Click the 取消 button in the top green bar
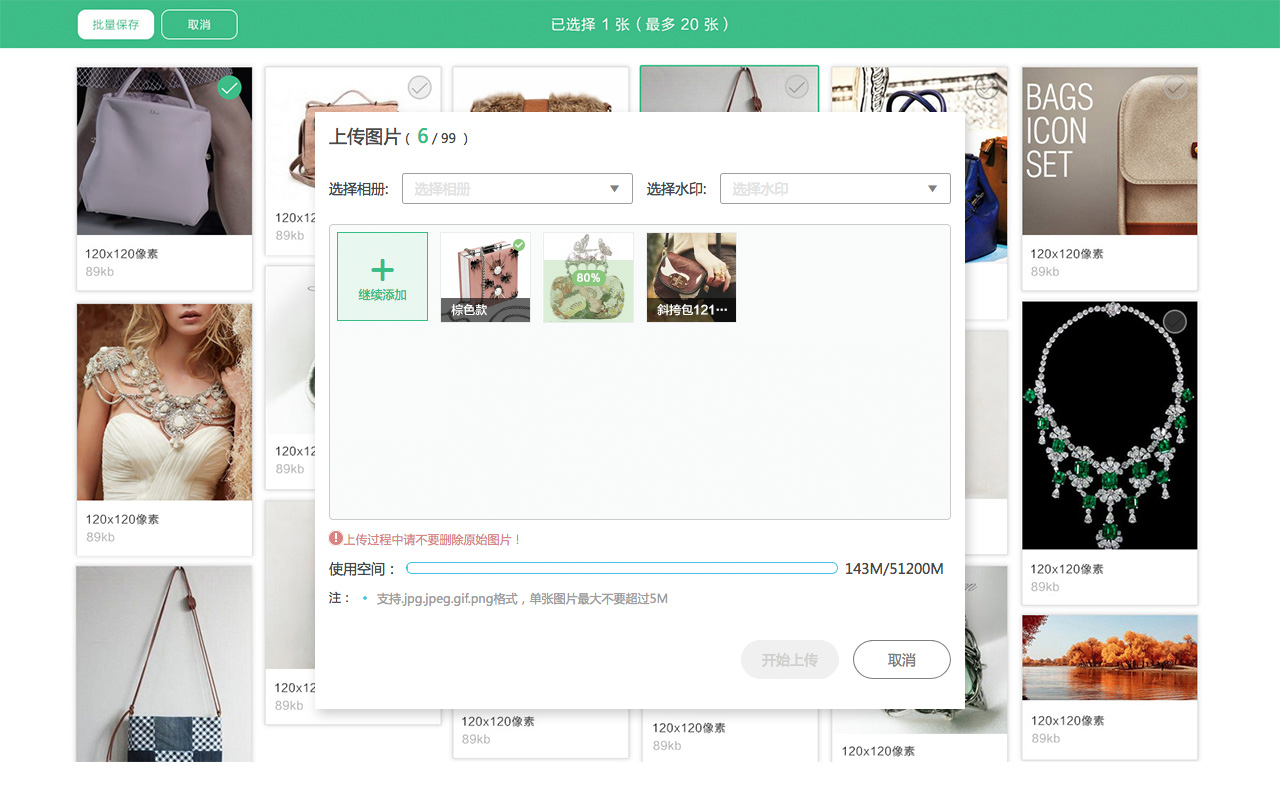This screenshot has height=800, width=1280. point(199,23)
